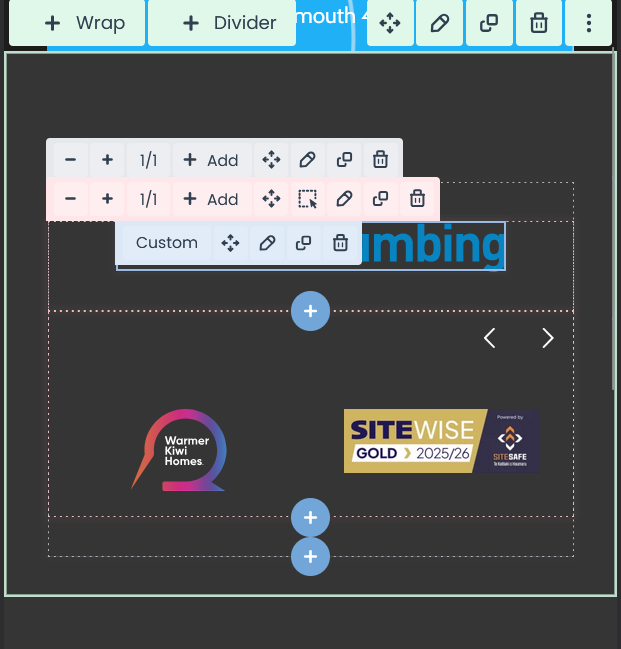Click duplicate icon in blue Custom toolbar
The height and width of the screenshot is (649, 621).
pyautogui.click(x=303, y=243)
